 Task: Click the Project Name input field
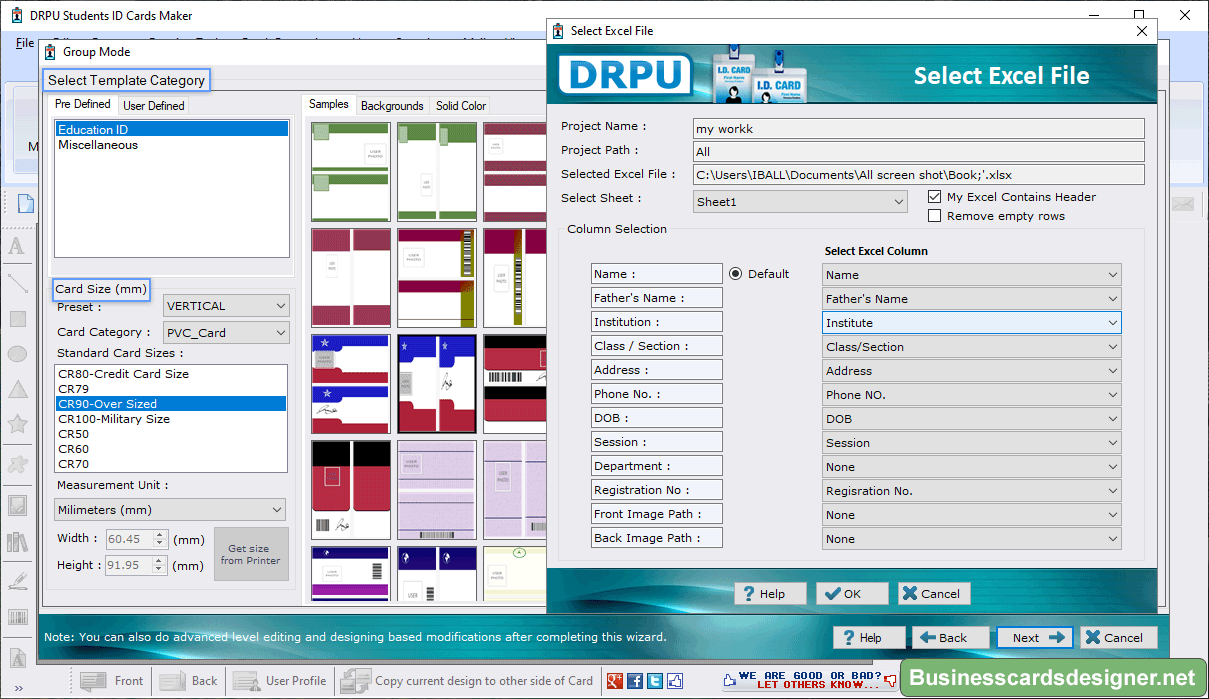tap(919, 128)
